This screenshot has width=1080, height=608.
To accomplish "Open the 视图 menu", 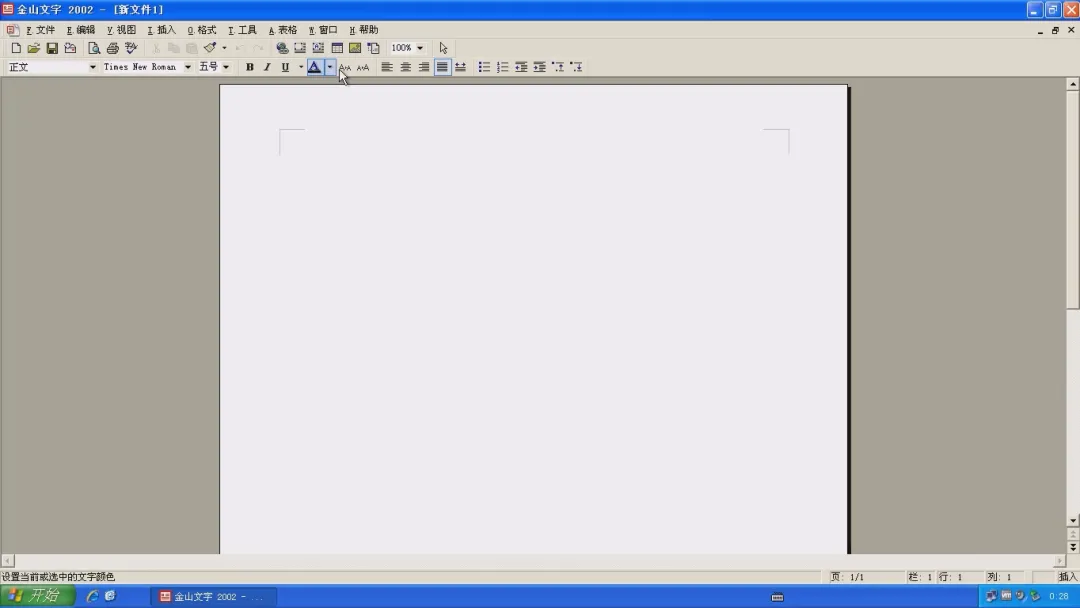I will 121,30.
